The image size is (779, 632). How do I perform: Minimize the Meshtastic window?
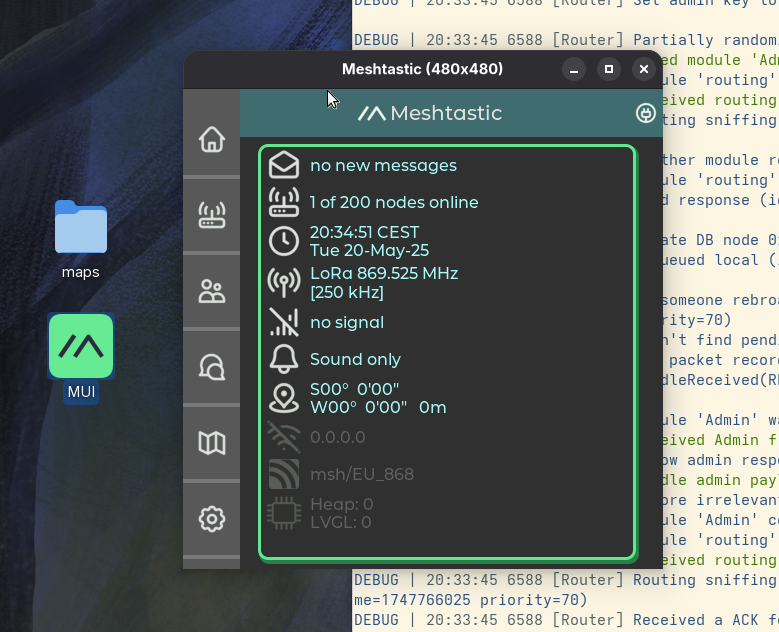(x=574, y=69)
